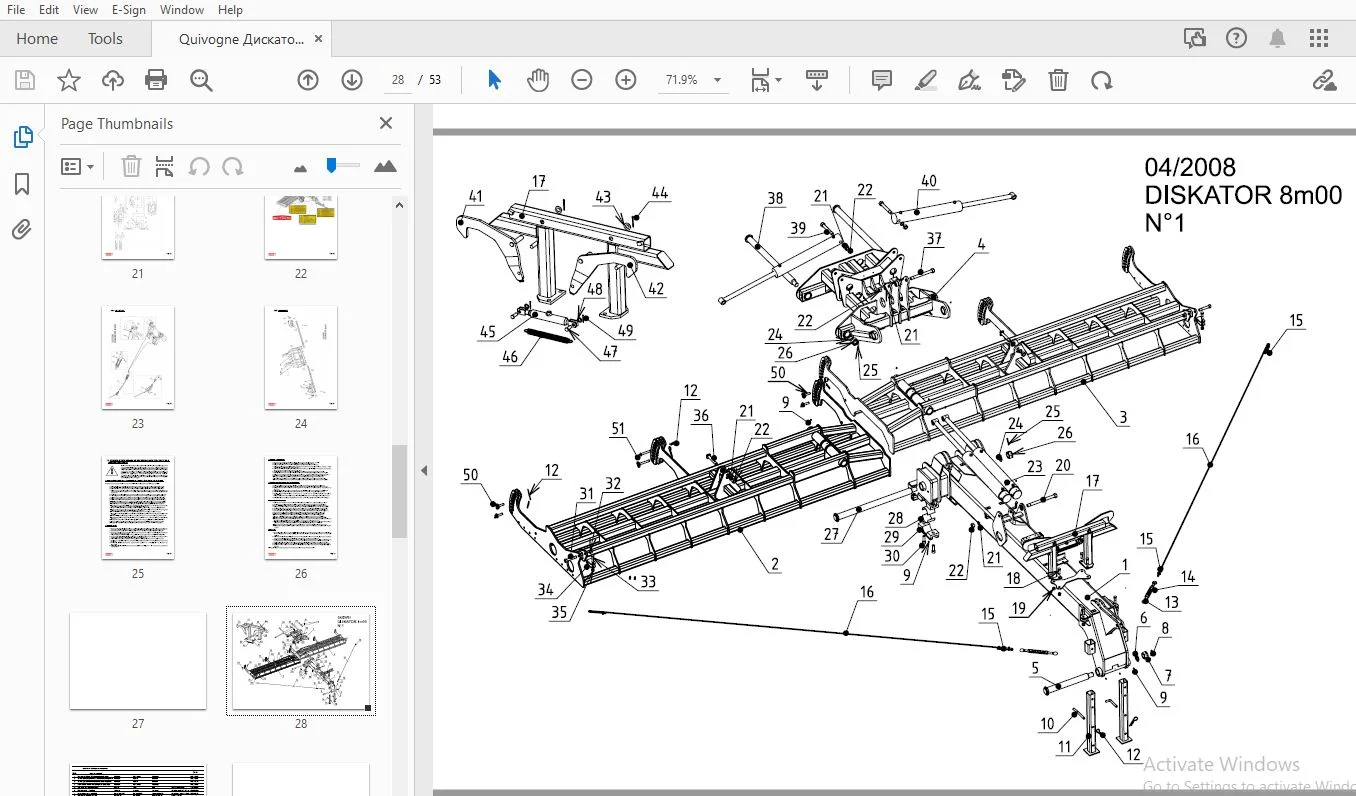Close the Quivogne document tab
This screenshot has width=1356, height=796.
319,39
